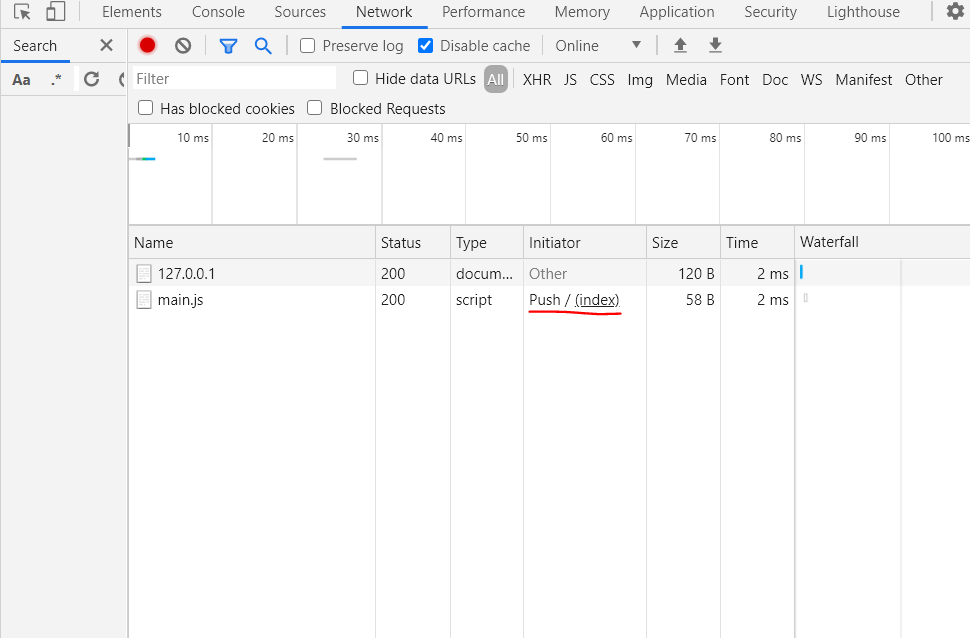Check Hide data URLs

coord(361,78)
